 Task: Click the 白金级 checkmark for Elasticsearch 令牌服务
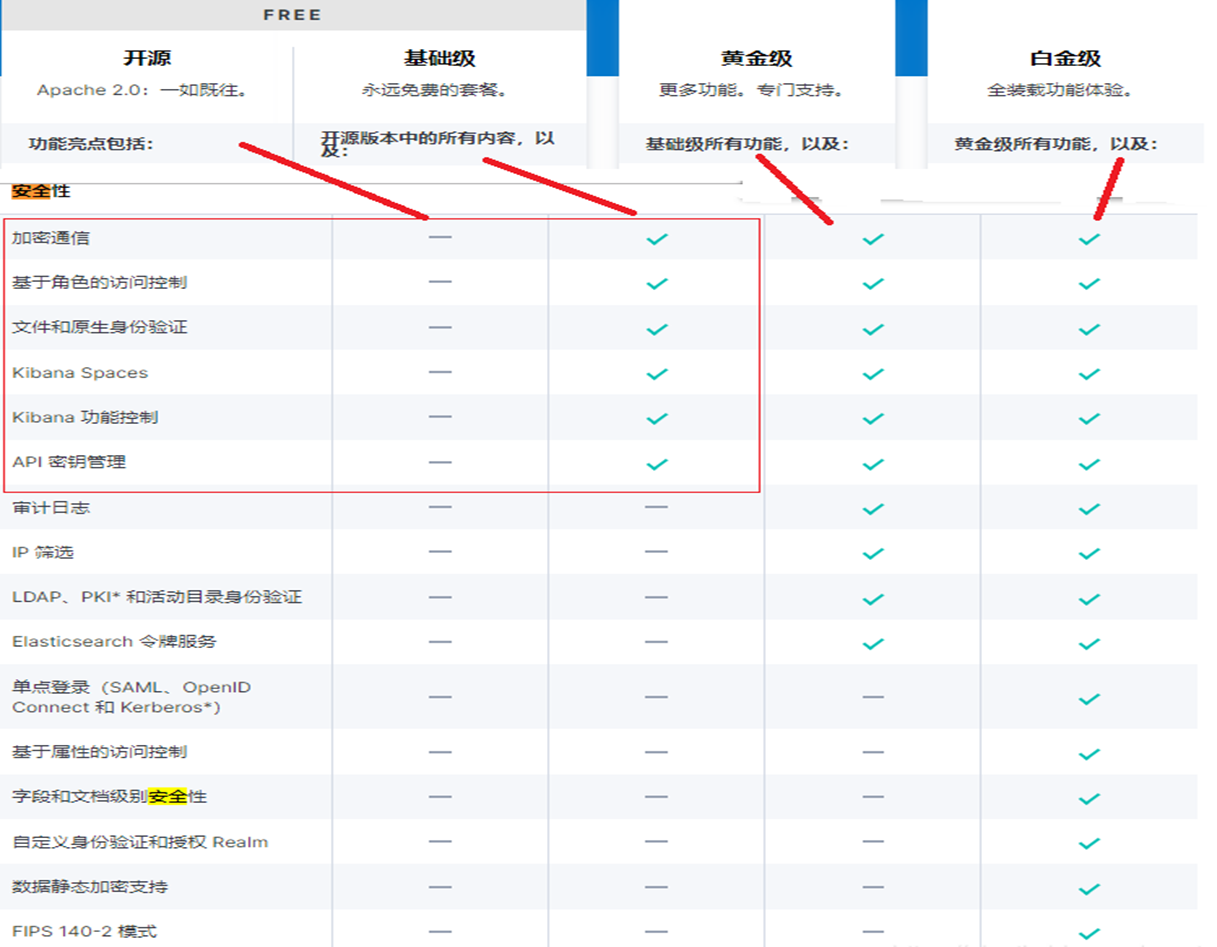1089,644
